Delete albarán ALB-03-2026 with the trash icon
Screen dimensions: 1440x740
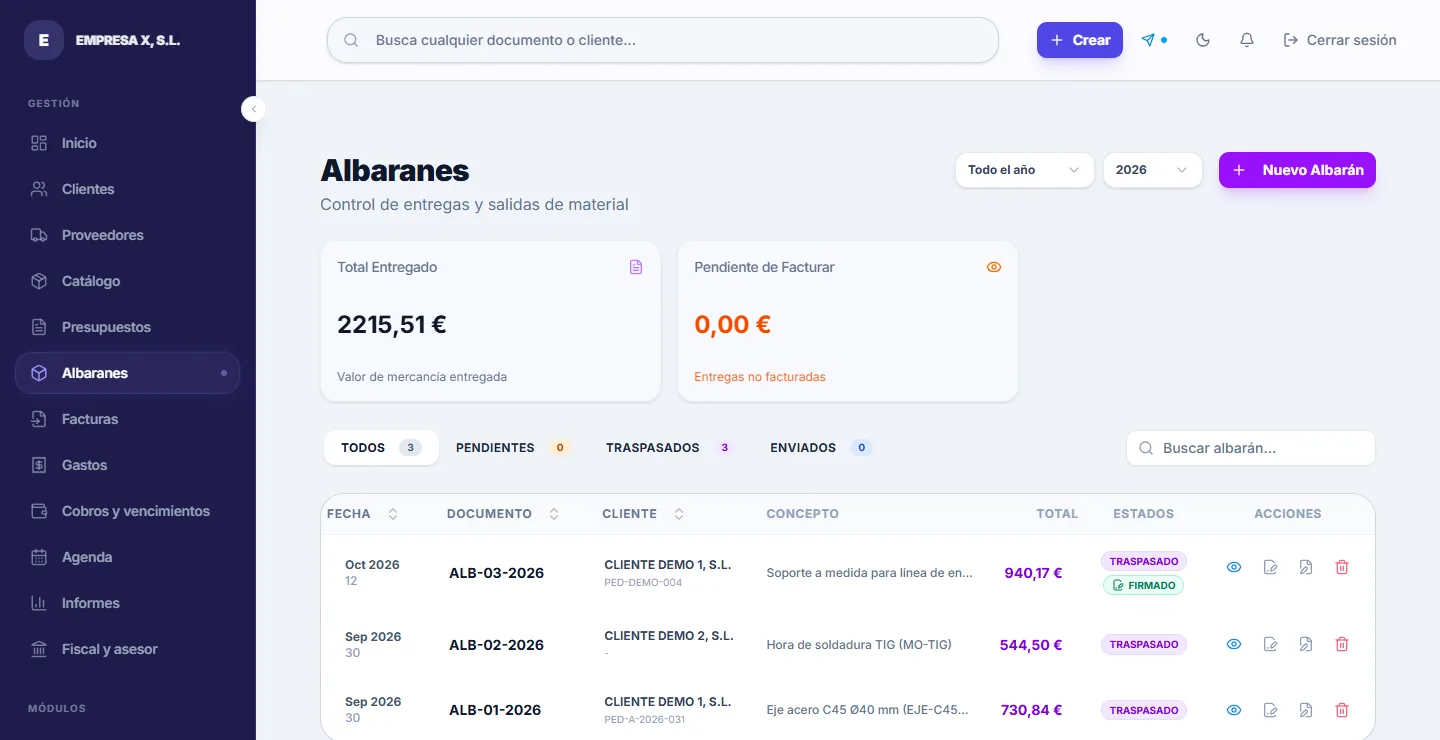1342,567
